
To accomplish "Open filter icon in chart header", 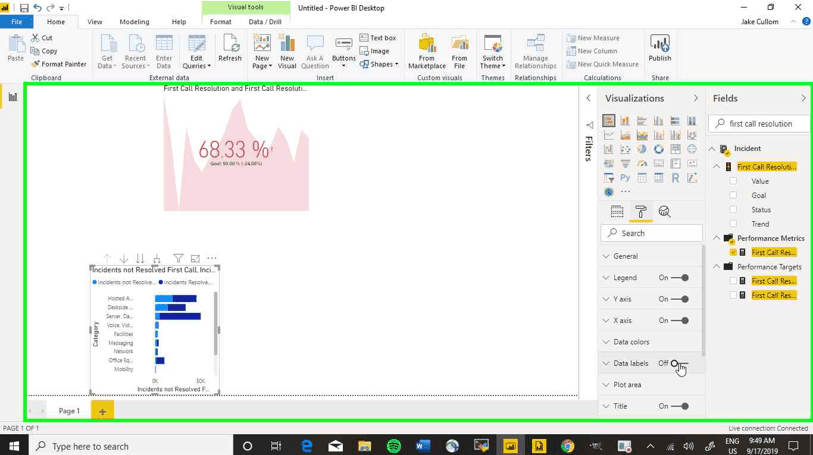I will 178,258.
